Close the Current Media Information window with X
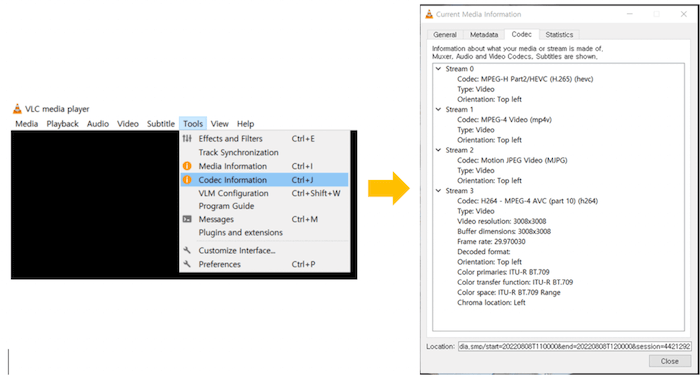Viewport: 700px width, 377px height. click(x=683, y=14)
